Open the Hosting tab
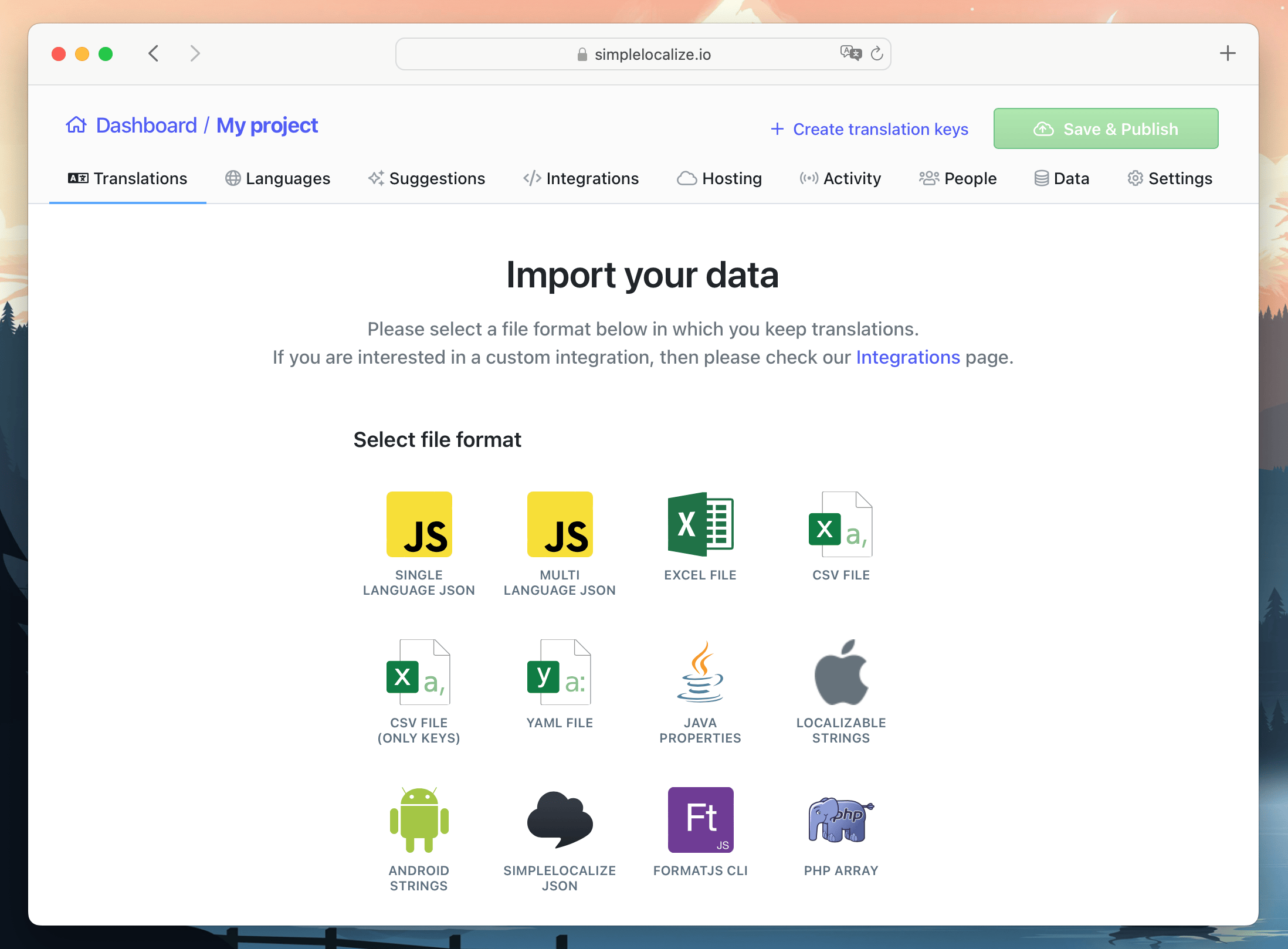This screenshot has height=949, width=1288. 719,178
